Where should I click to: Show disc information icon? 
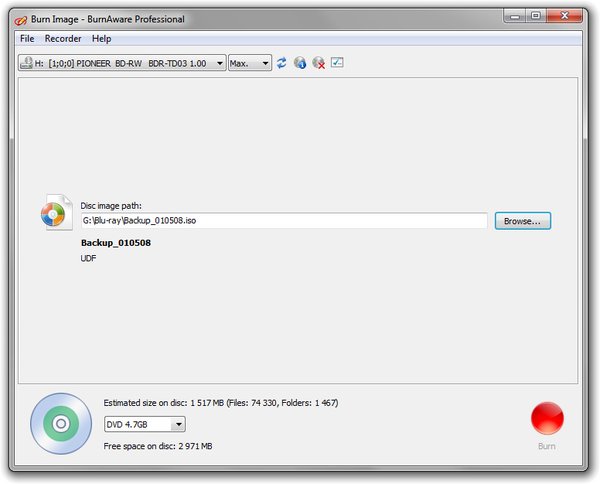click(300, 63)
